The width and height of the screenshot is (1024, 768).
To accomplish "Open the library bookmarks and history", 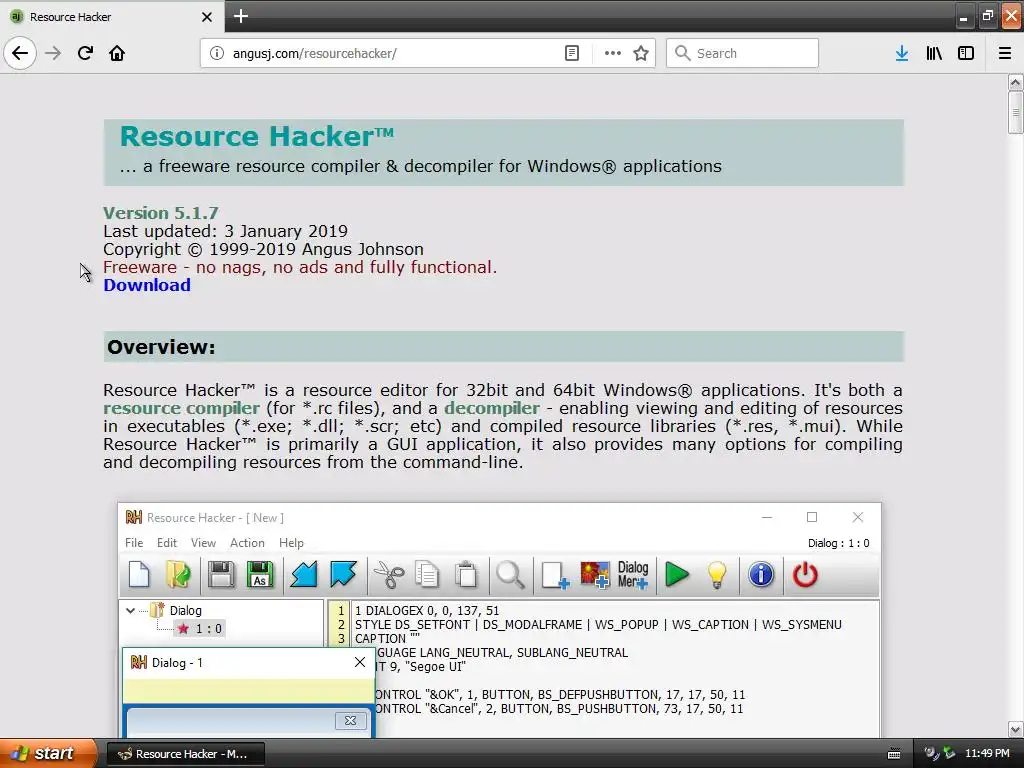I will click(934, 53).
